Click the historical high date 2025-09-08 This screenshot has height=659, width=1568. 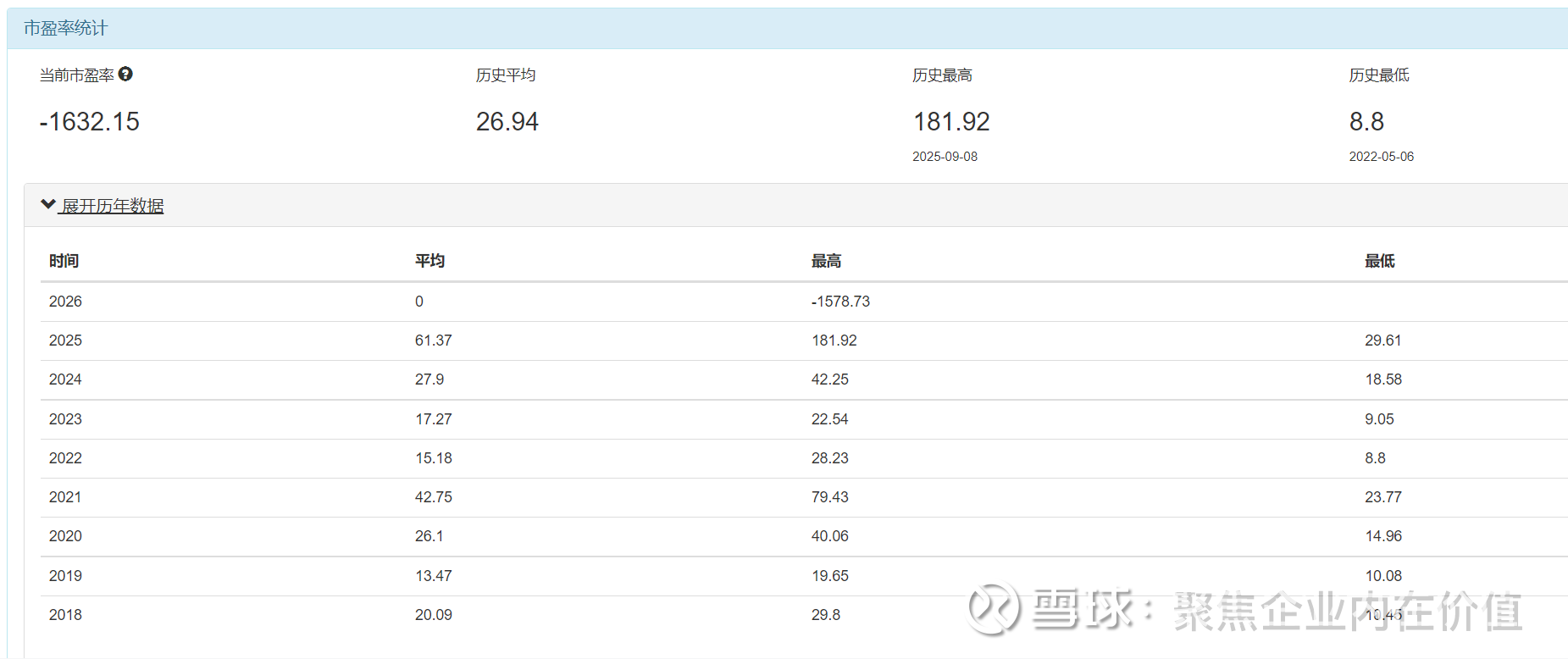(x=945, y=157)
